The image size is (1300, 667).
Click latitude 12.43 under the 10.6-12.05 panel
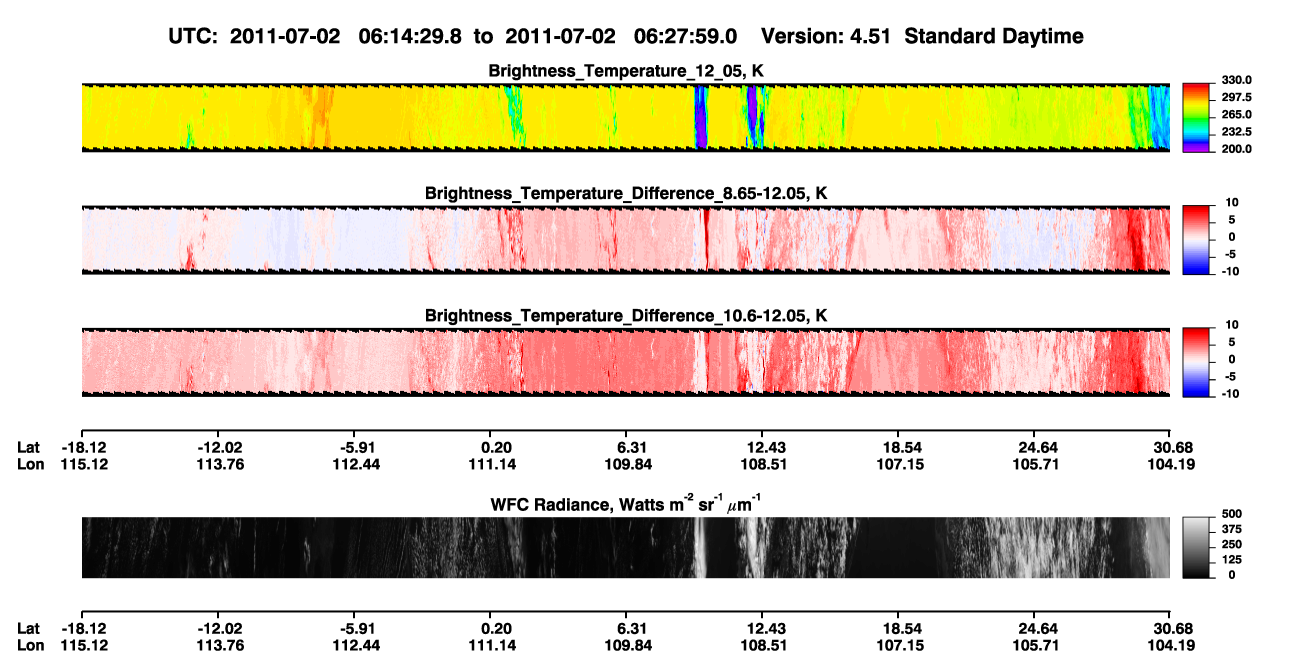click(763, 446)
